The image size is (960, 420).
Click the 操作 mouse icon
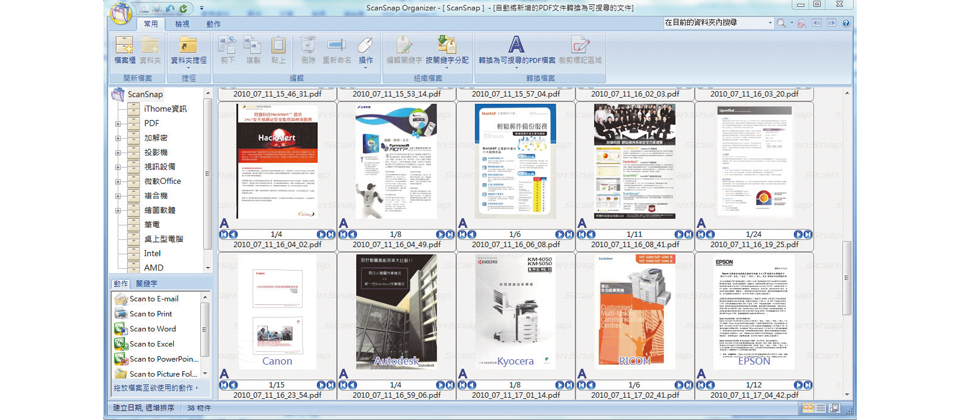click(x=366, y=45)
